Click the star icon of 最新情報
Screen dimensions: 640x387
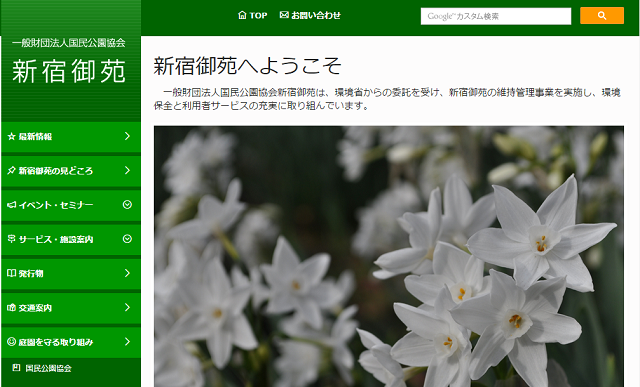[11, 136]
